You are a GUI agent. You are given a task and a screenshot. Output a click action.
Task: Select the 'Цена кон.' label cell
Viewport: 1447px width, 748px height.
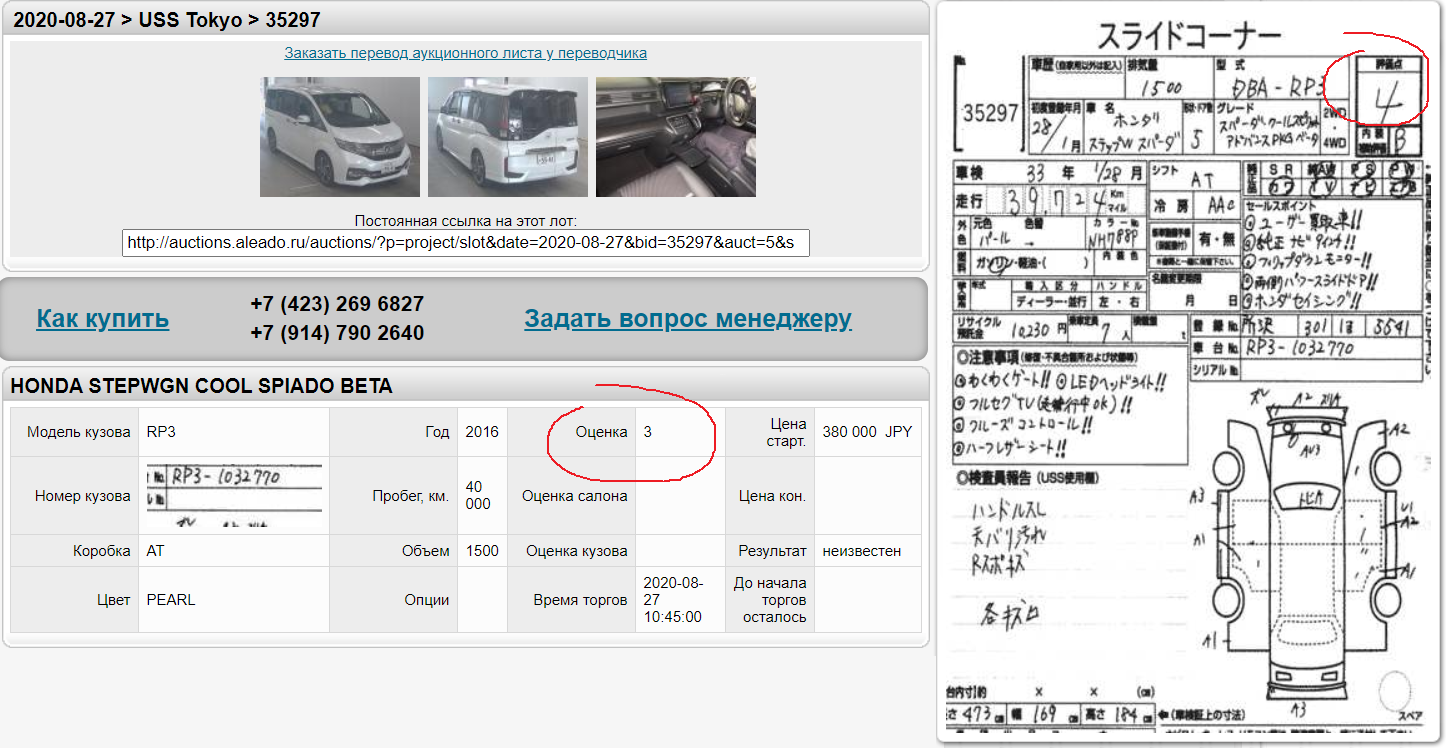coord(770,496)
